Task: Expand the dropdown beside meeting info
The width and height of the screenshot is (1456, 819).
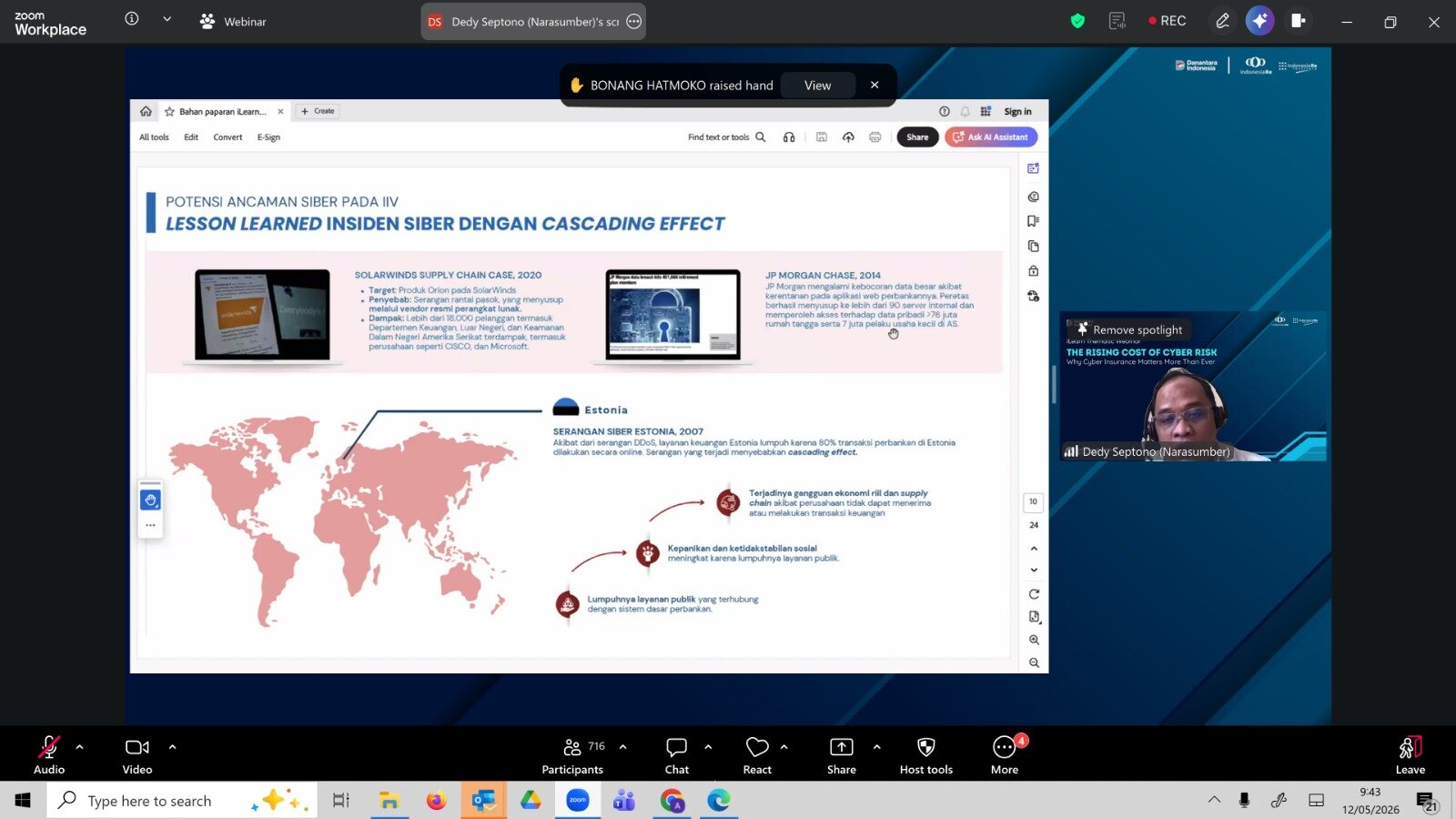Action: tap(167, 19)
